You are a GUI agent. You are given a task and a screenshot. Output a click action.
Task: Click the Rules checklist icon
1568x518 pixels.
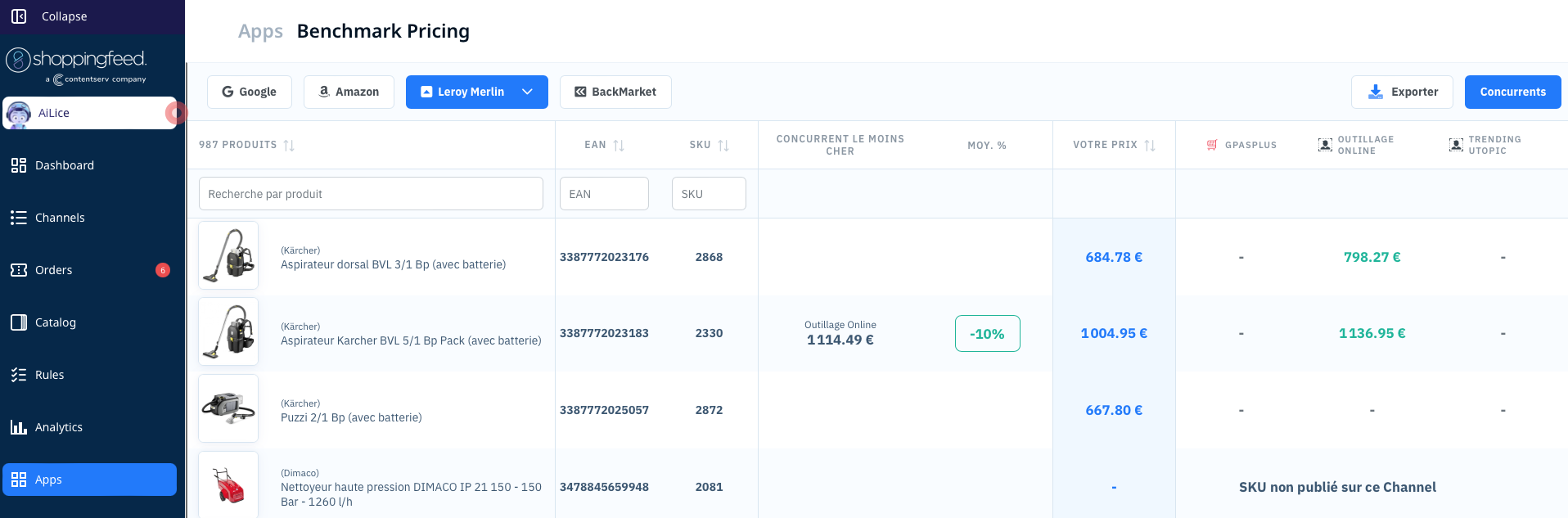coord(19,375)
